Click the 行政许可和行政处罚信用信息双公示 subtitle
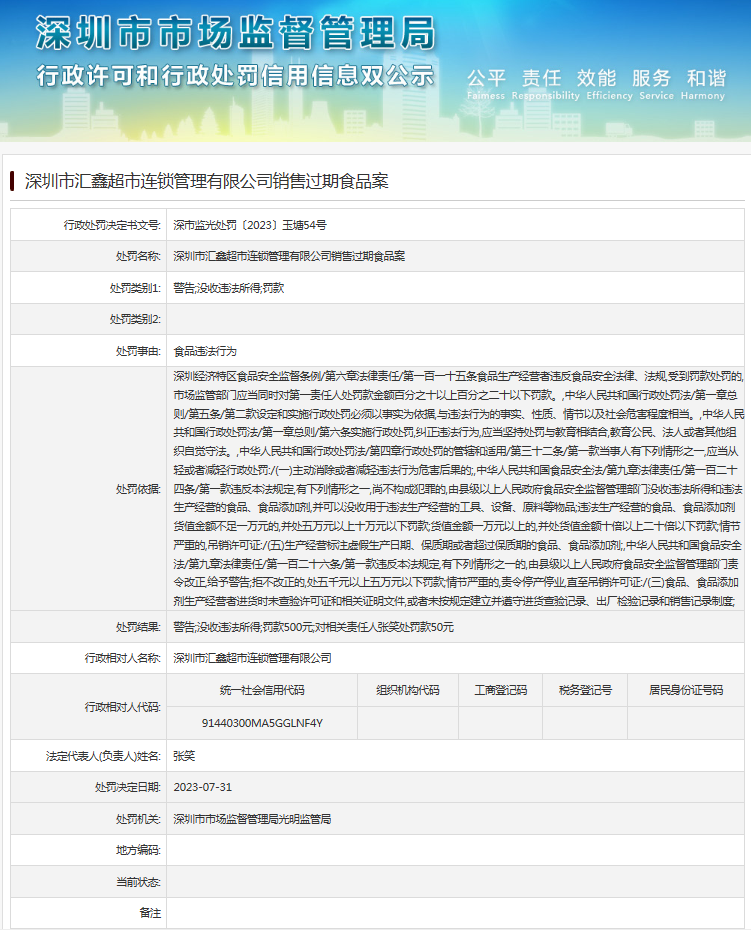Image resolution: width=751 pixels, height=932 pixels. pyautogui.click(x=235, y=76)
